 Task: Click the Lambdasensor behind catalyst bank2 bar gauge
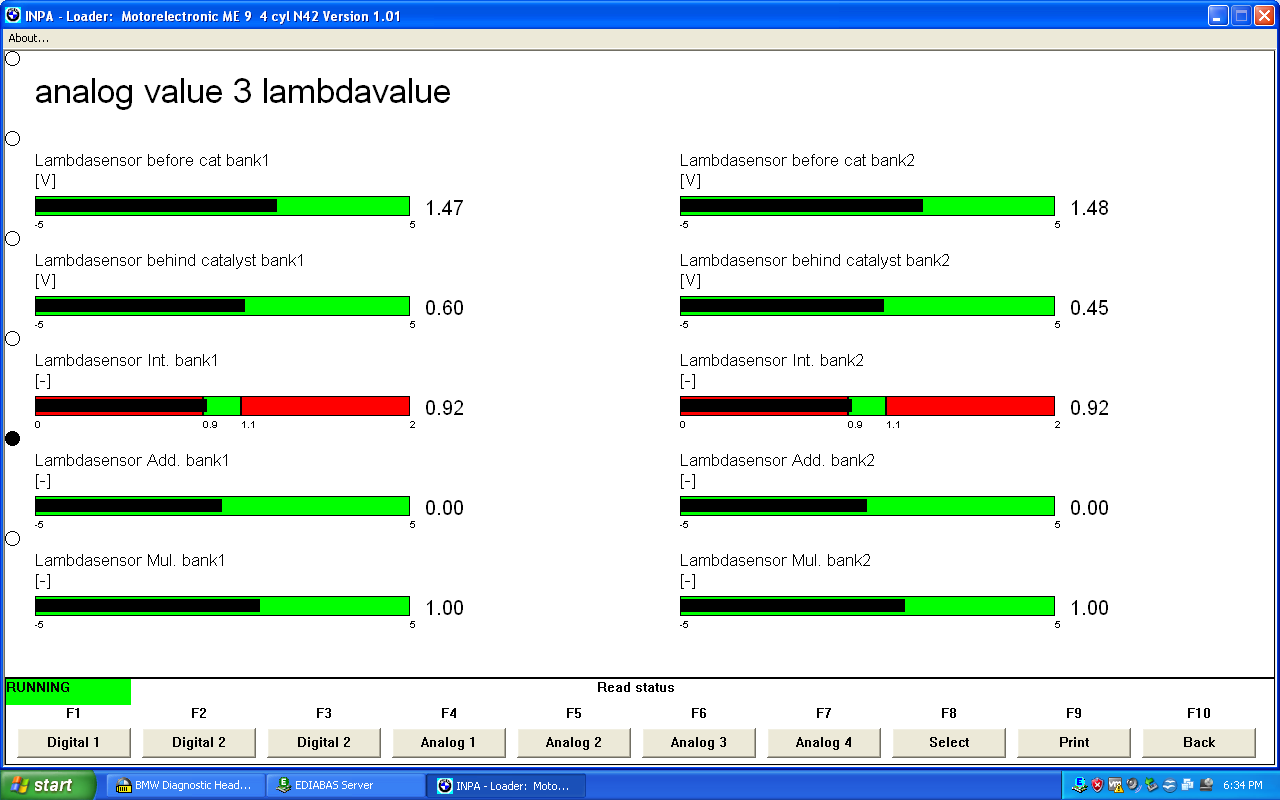[867, 306]
